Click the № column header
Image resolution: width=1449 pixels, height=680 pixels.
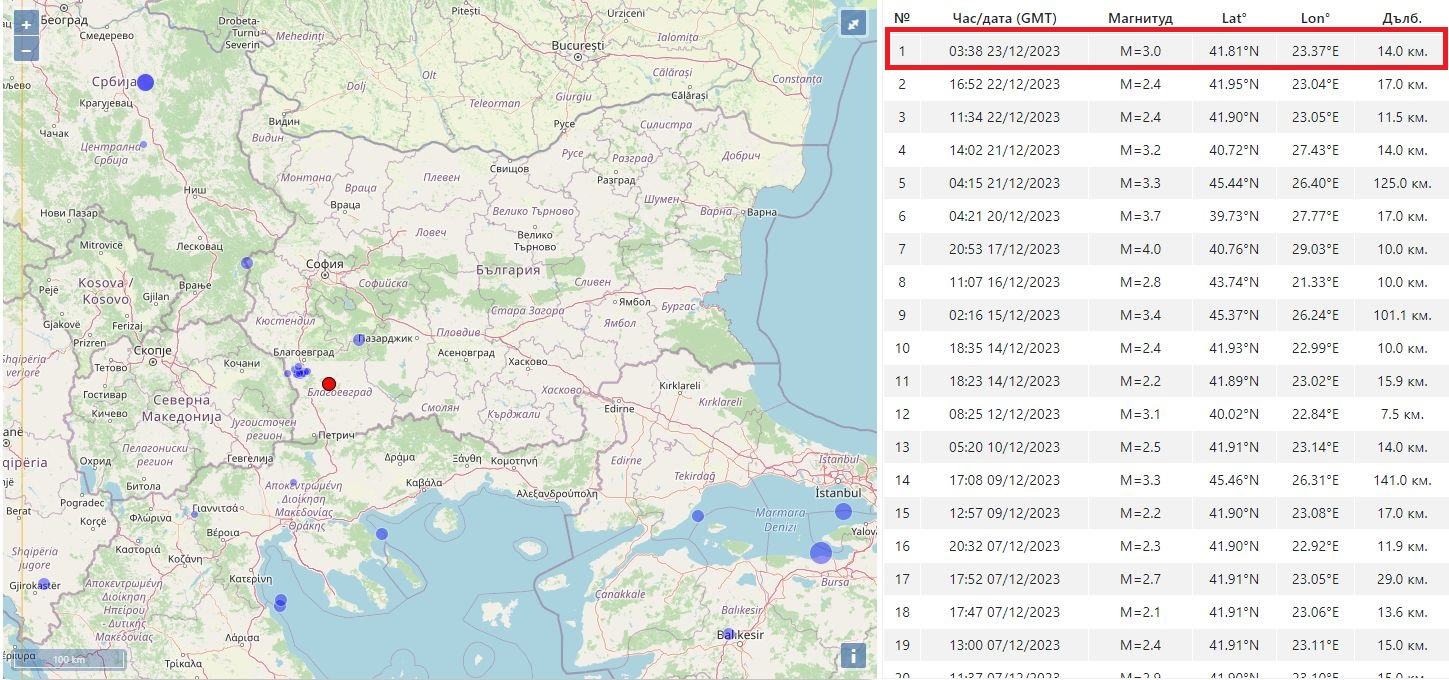(x=902, y=18)
